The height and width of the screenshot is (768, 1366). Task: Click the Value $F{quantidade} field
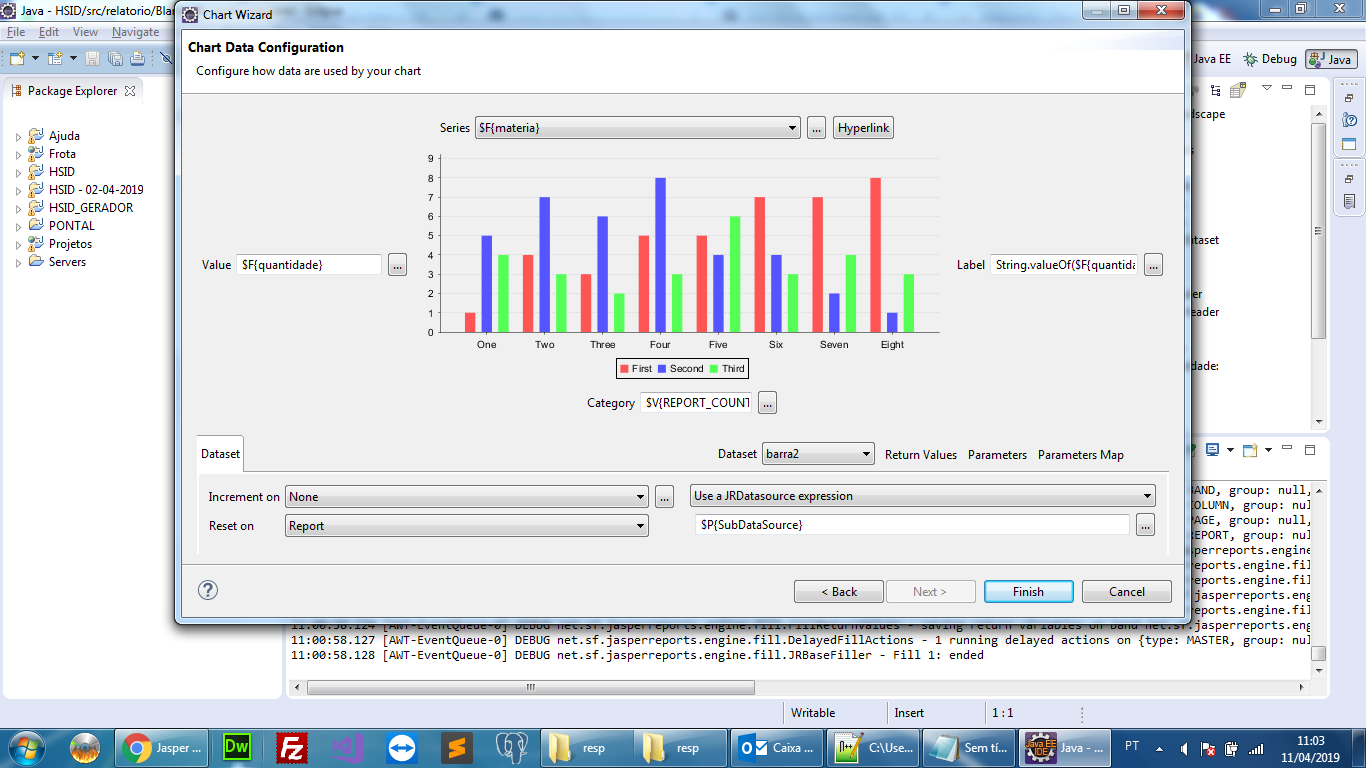pyautogui.click(x=309, y=265)
